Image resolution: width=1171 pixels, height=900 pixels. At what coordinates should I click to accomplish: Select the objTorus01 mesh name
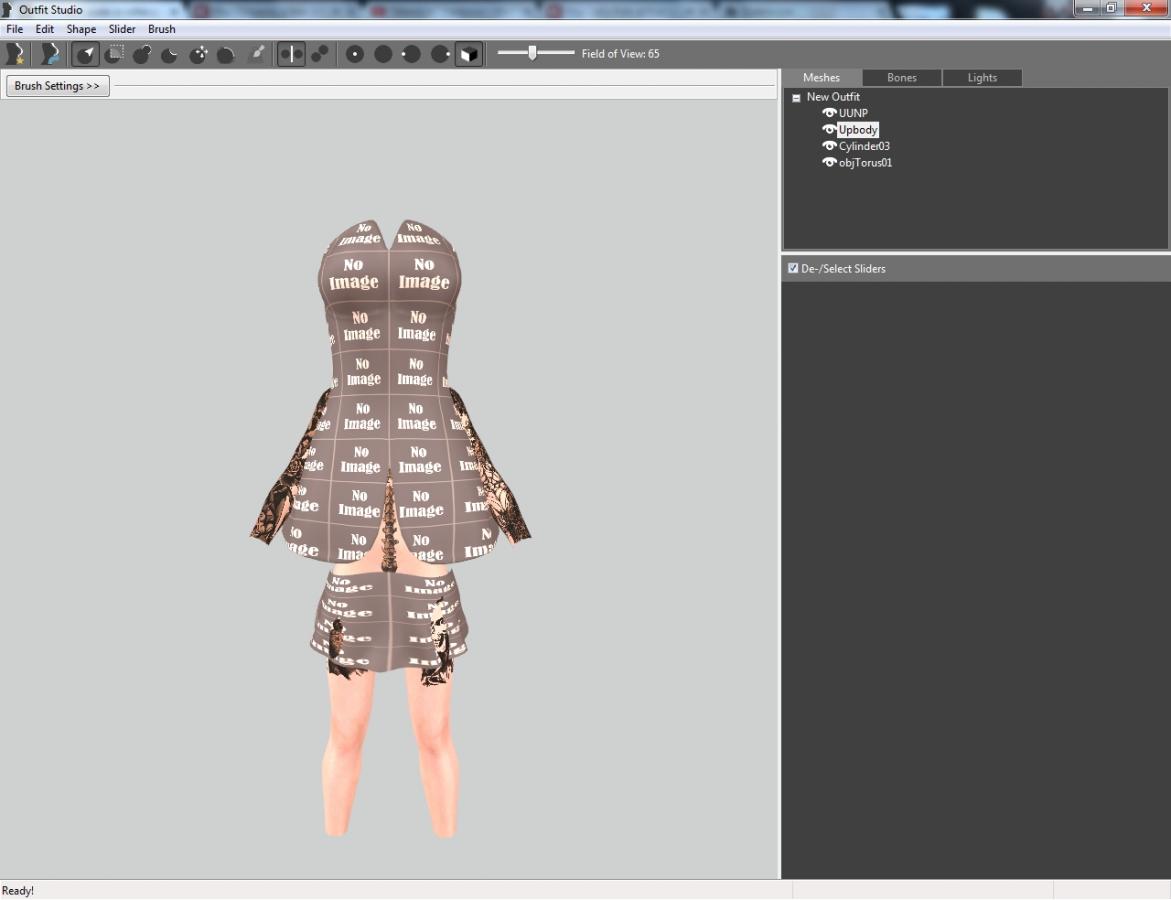pyautogui.click(x=865, y=163)
